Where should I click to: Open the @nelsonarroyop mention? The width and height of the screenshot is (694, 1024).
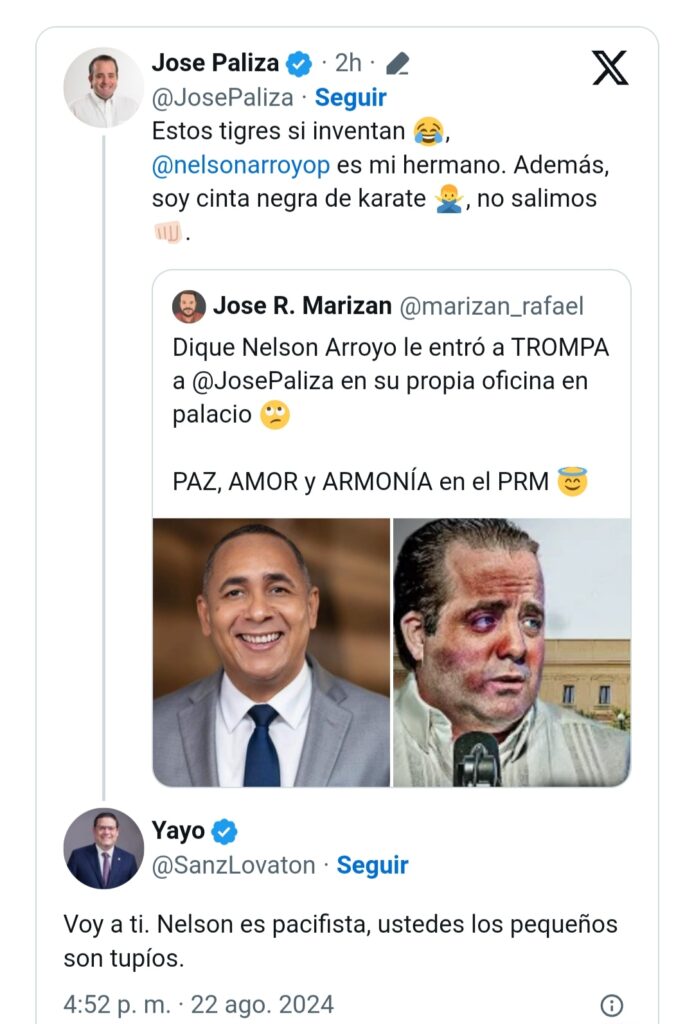click(x=247, y=164)
